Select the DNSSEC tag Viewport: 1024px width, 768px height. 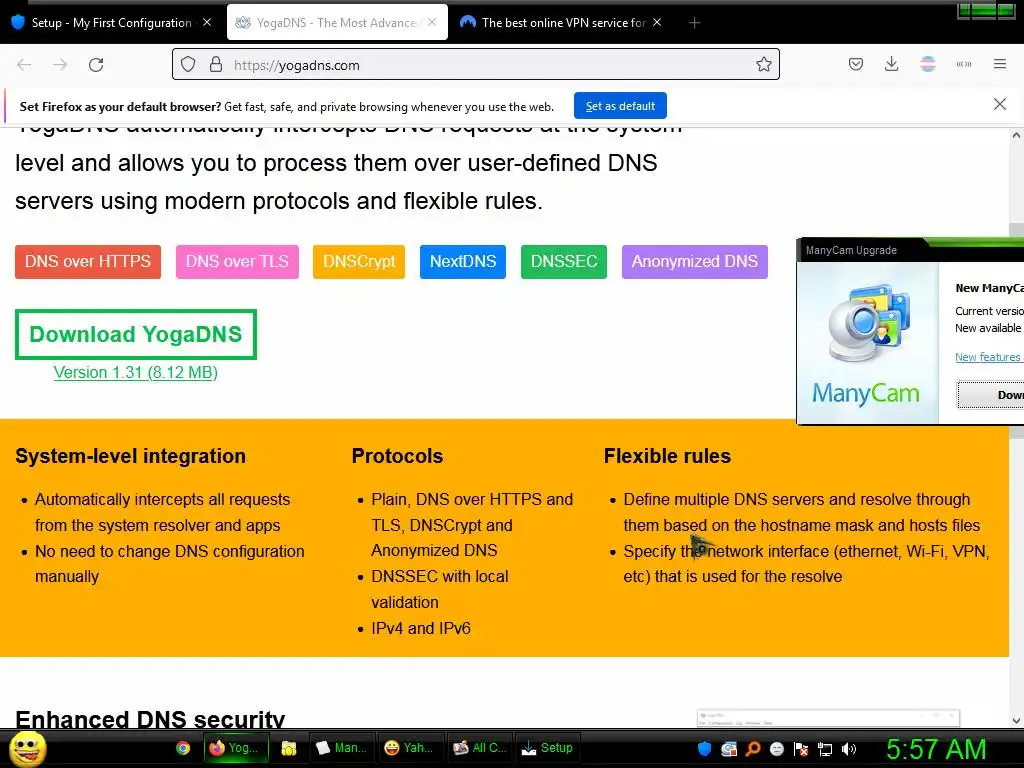(x=564, y=262)
